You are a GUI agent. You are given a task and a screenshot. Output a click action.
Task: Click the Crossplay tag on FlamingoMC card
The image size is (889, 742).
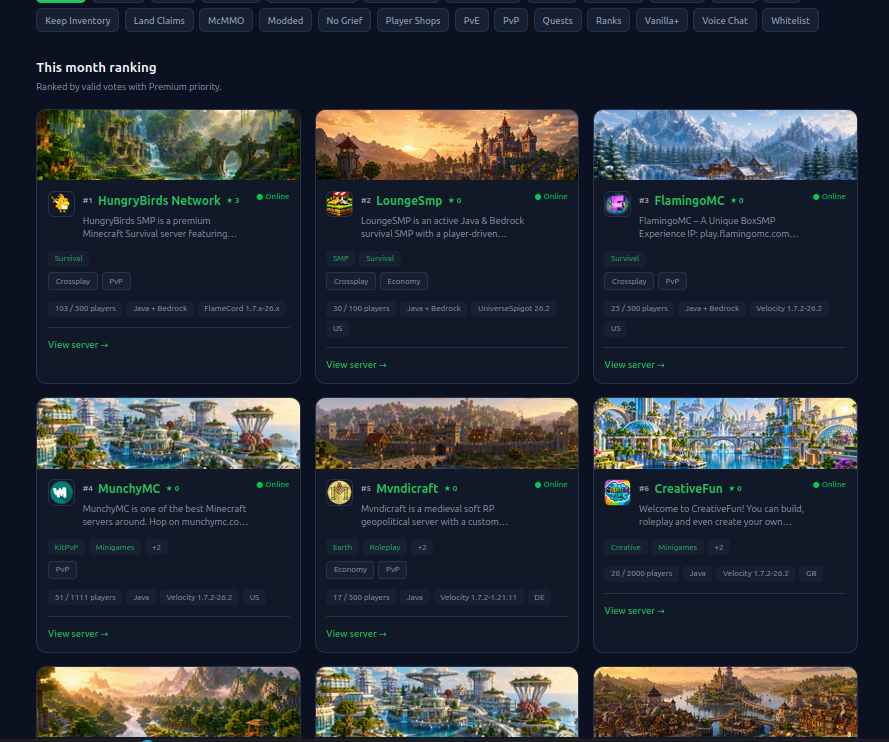(629, 281)
